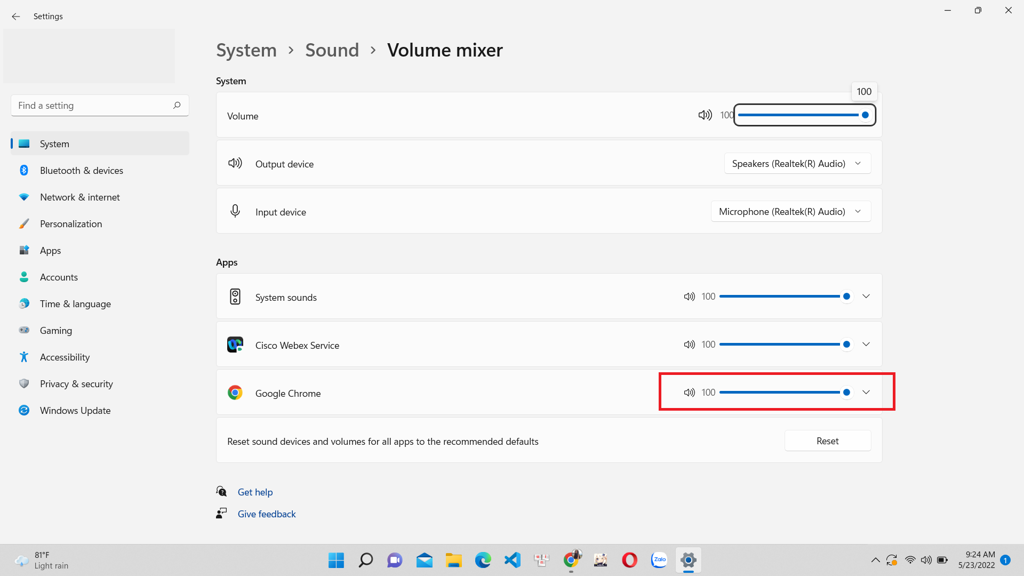Go back using the Settings back arrow

coord(16,16)
